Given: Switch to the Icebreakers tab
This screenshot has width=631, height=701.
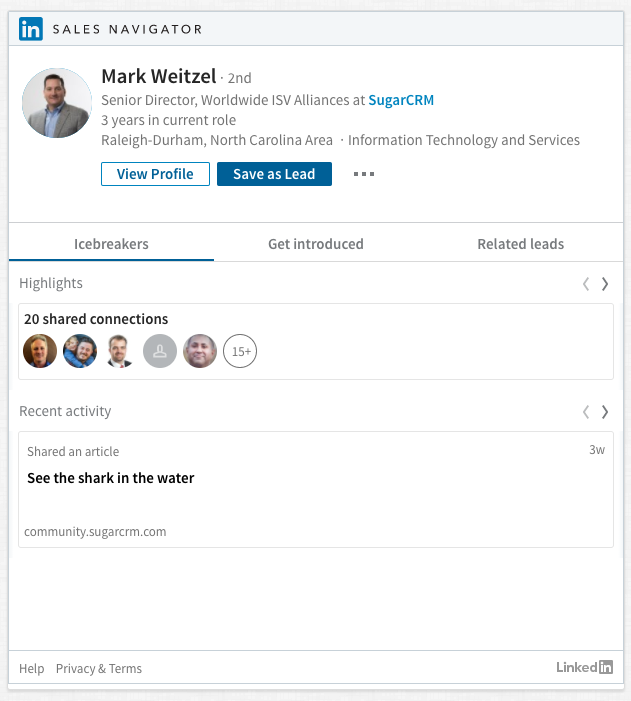Looking at the screenshot, I should pyautogui.click(x=111, y=244).
